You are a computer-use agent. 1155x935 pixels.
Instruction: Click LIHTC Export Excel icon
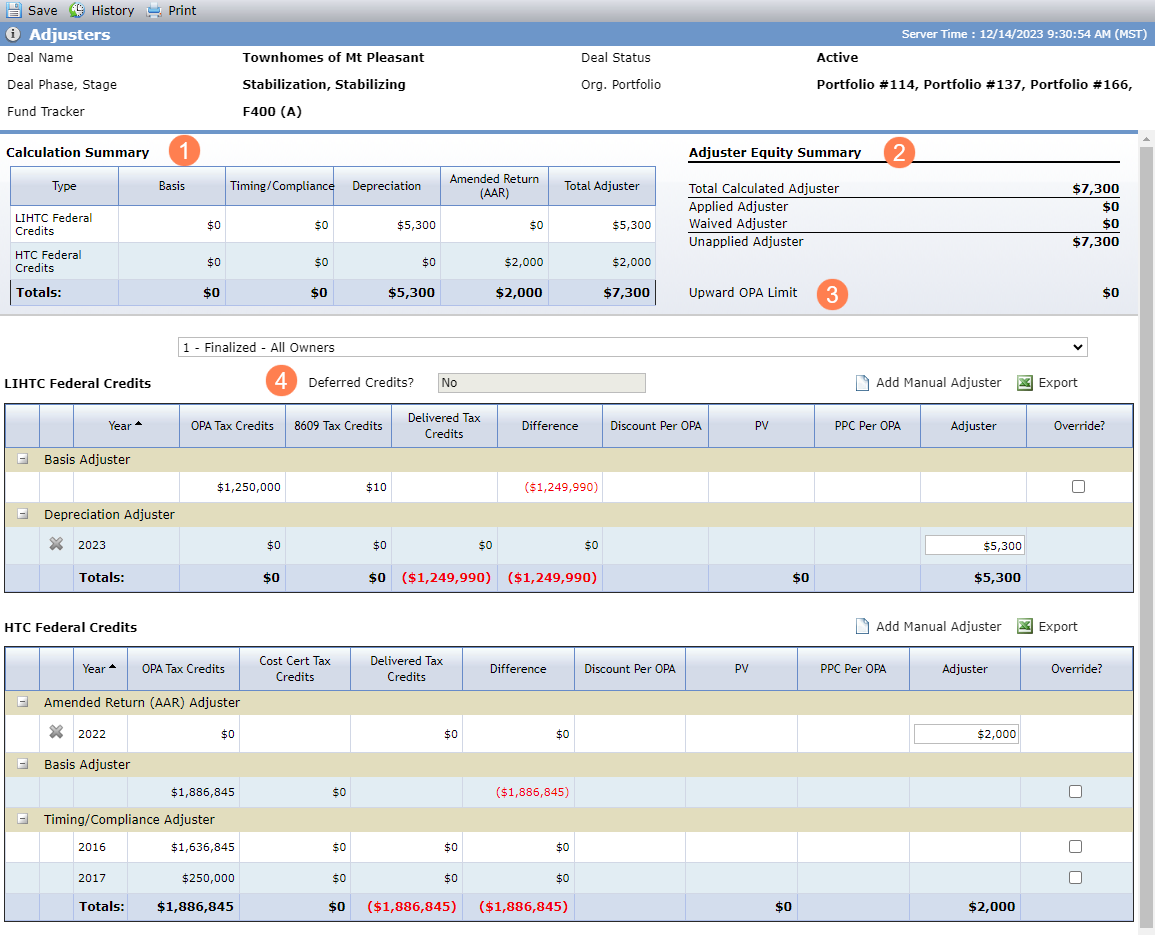click(x=1025, y=382)
